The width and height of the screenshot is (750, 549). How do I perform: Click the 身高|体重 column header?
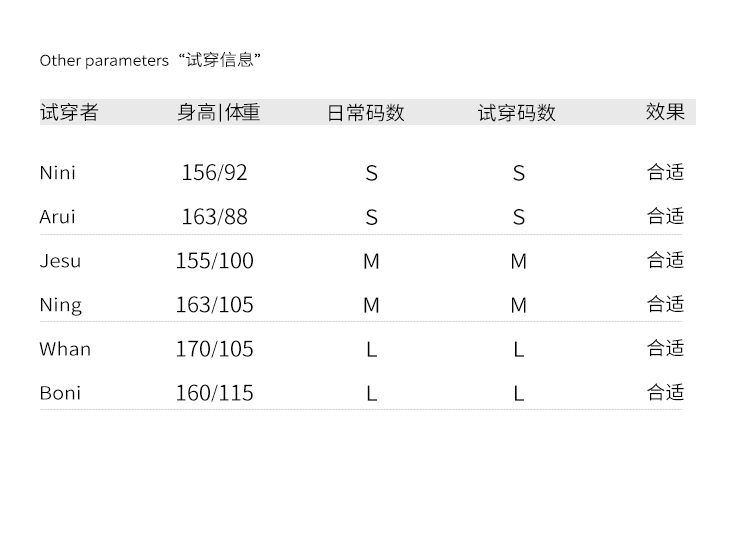(x=219, y=112)
